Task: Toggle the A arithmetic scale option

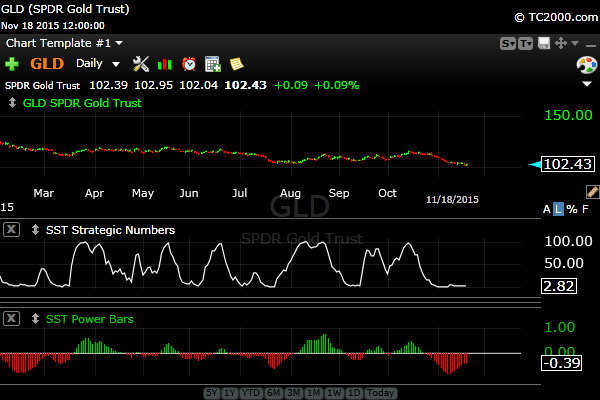Action: [547, 209]
